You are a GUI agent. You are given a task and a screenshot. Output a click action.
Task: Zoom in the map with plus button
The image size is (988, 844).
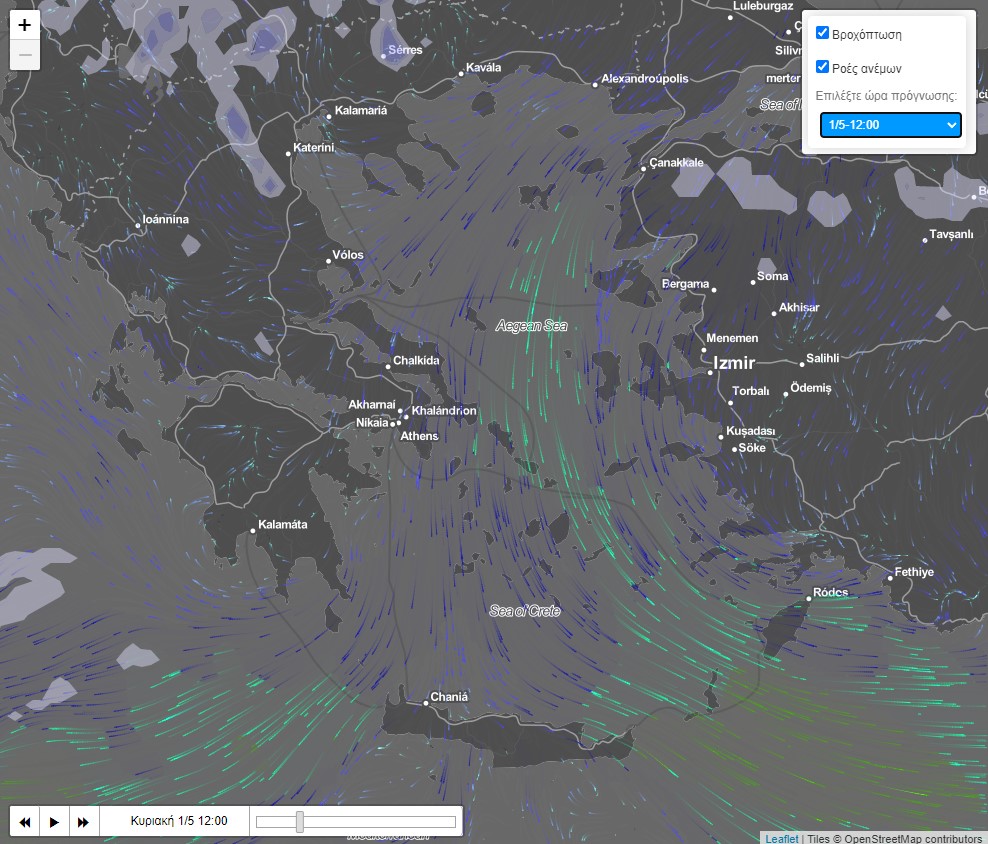[25, 26]
